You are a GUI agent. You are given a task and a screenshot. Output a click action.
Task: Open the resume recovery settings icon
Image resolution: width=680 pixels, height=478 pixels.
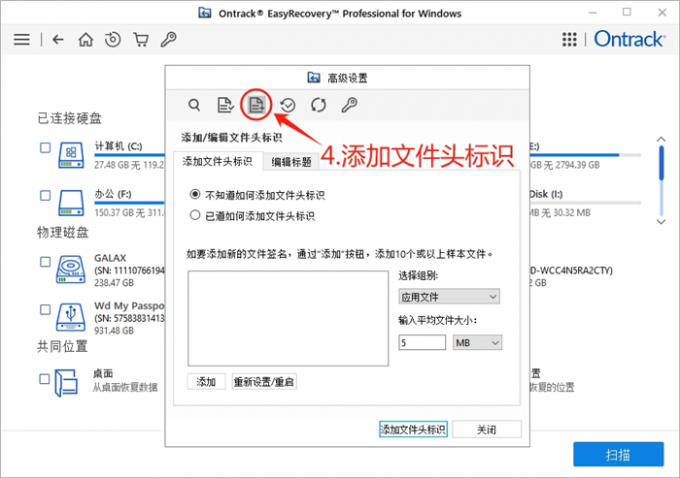[288, 105]
